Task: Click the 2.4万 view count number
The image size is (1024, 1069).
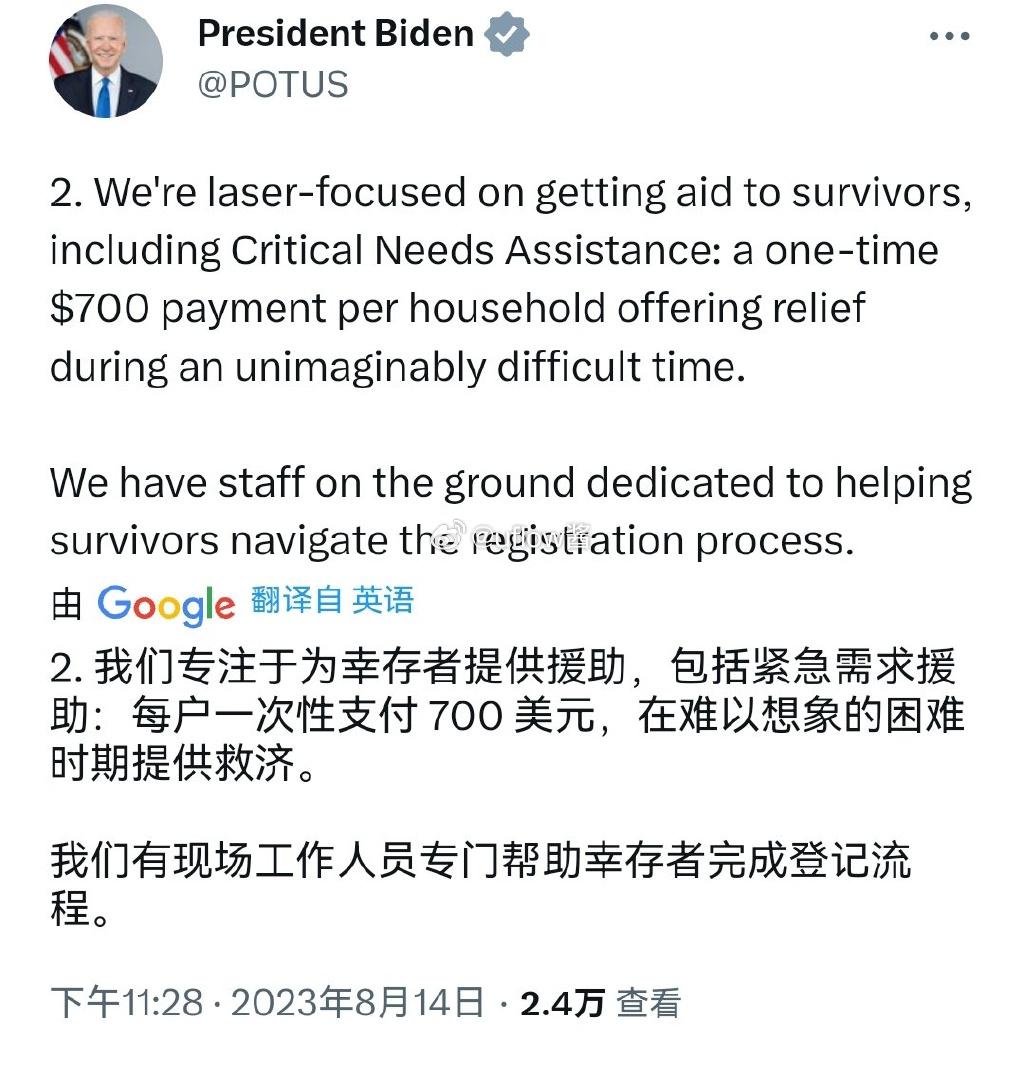Action: tap(562, 1003)
